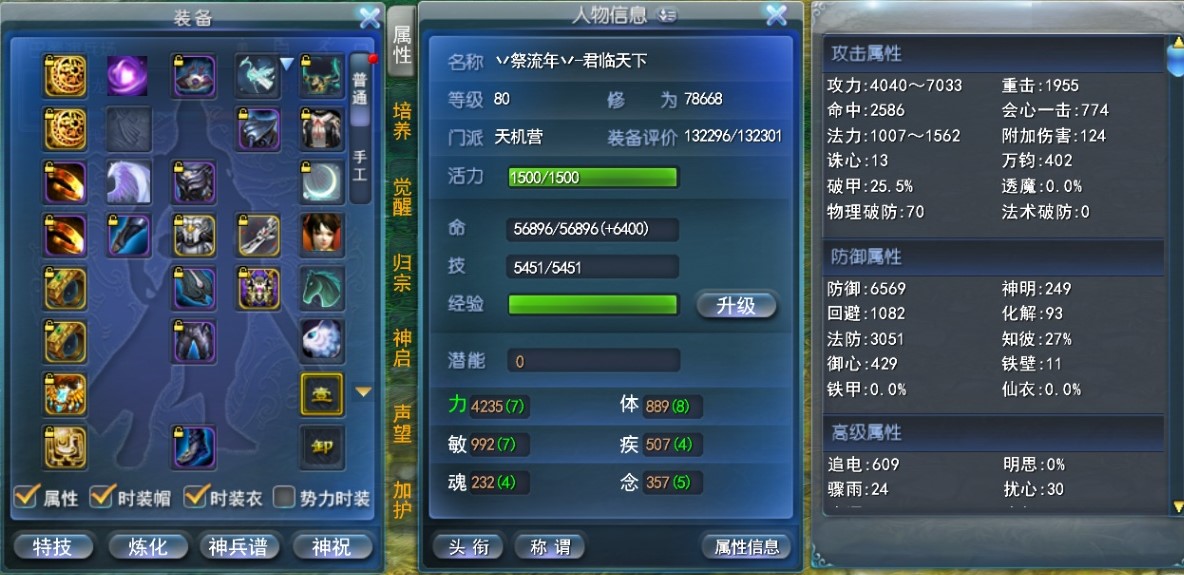Image resolution: width=1184 pixels, height=575 pixels.
Task: Click the crescent moon item icon
Action: click(322, 182)
